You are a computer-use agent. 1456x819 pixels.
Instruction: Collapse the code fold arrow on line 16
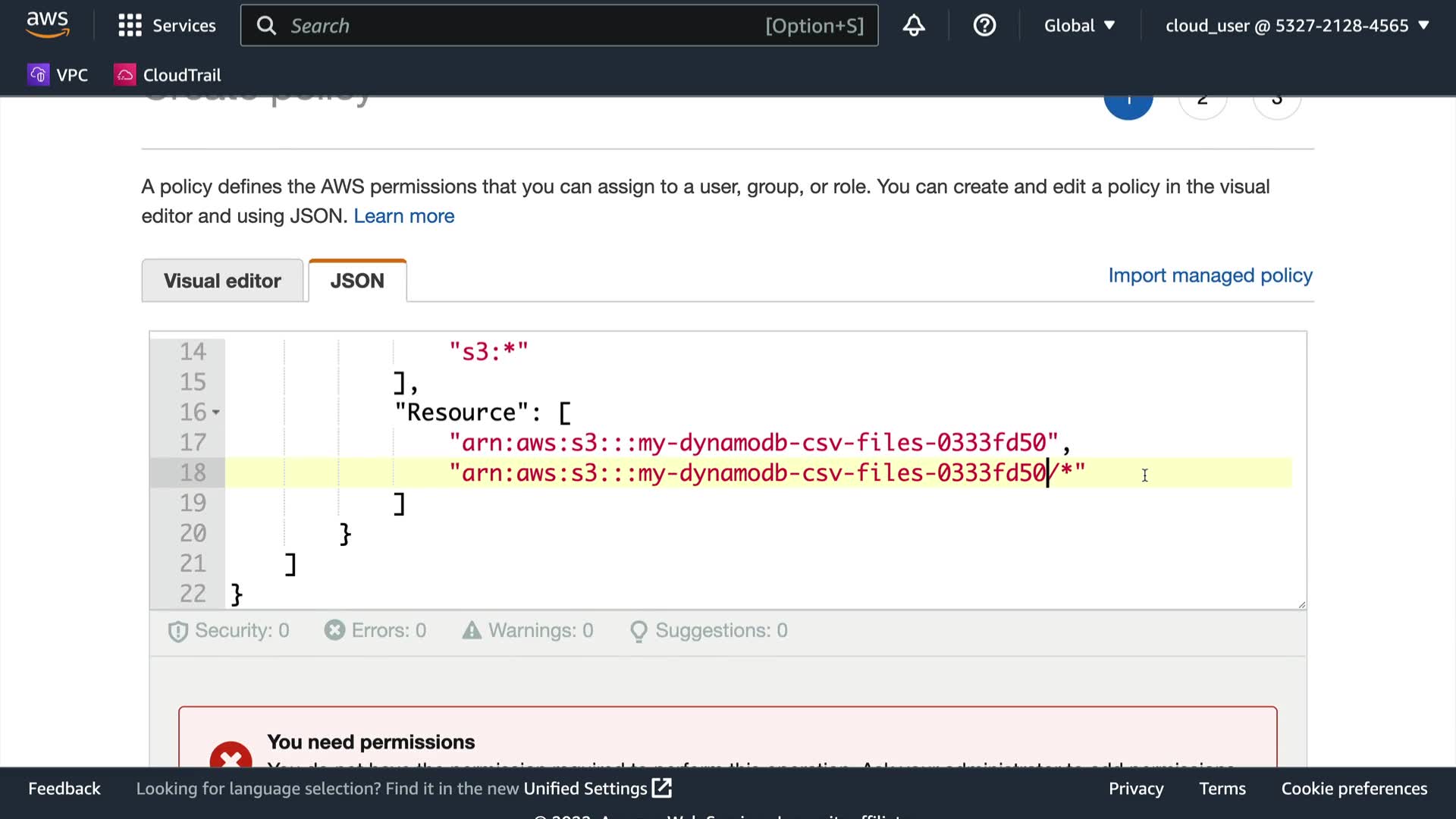coord(216,413)
